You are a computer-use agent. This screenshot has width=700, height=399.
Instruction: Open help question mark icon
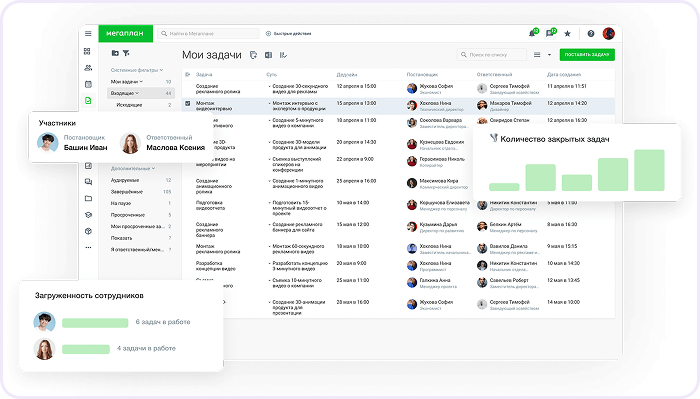[591, 33]
